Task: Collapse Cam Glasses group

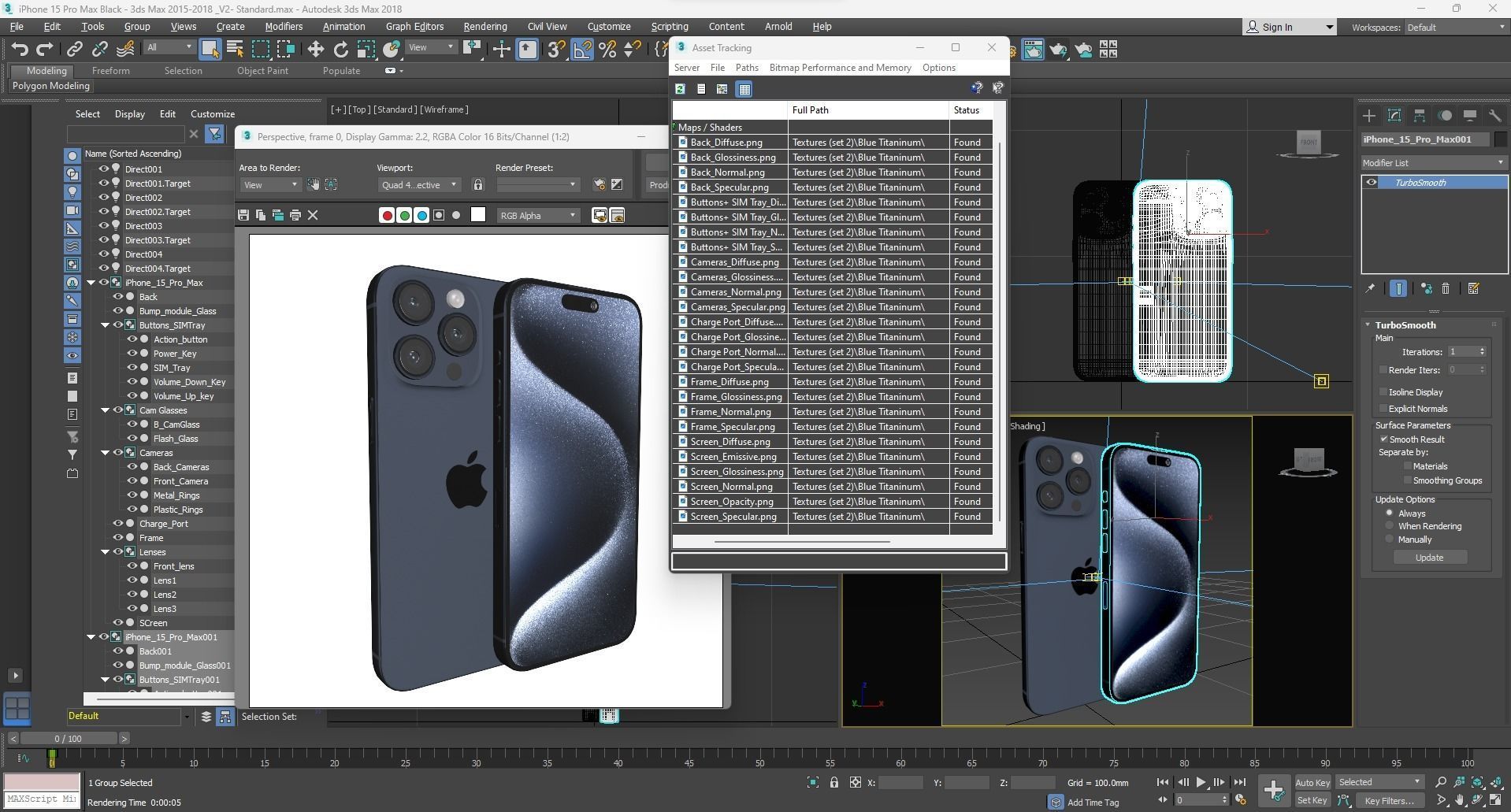Action: coord(106,410)
